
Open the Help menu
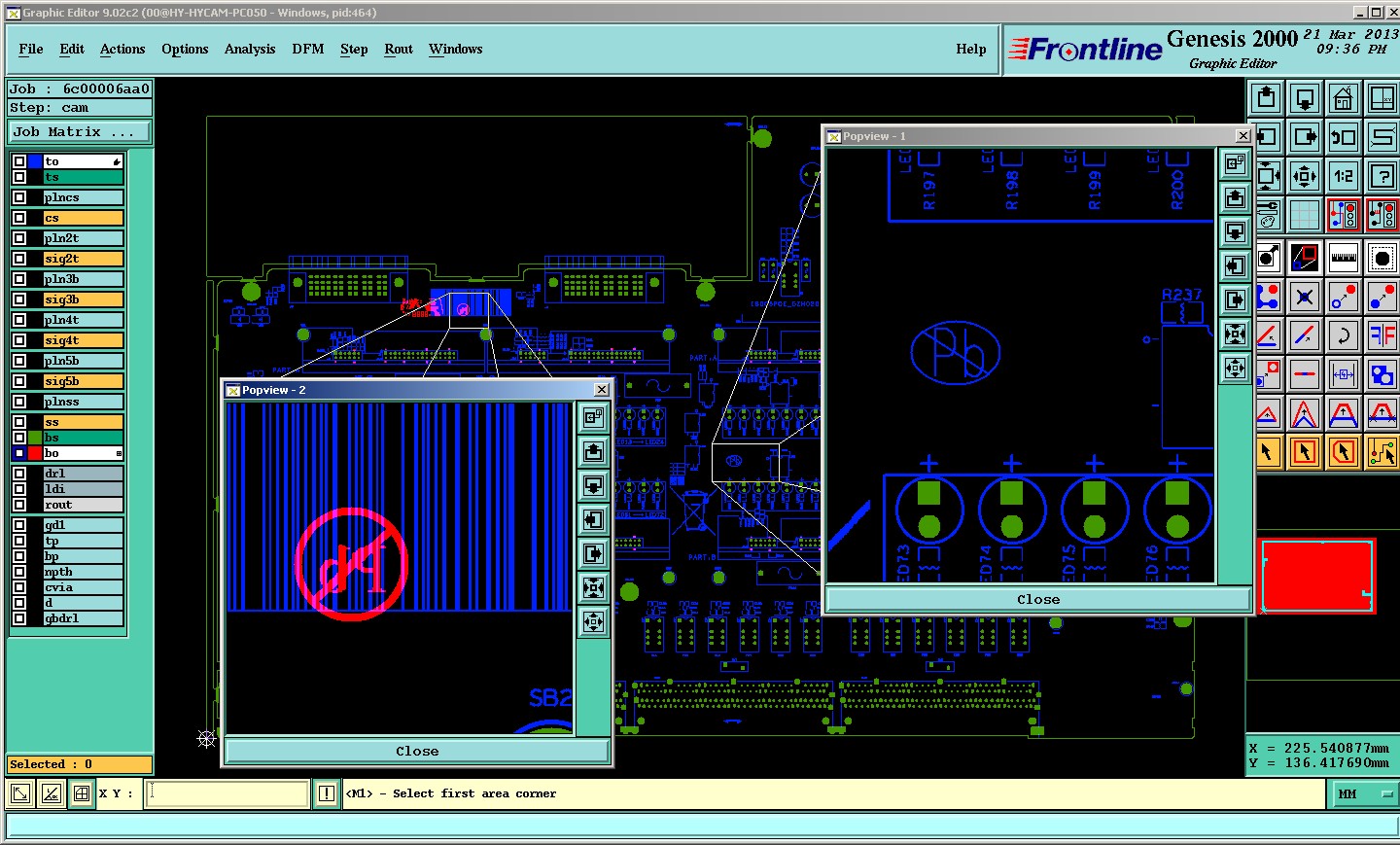971,49
